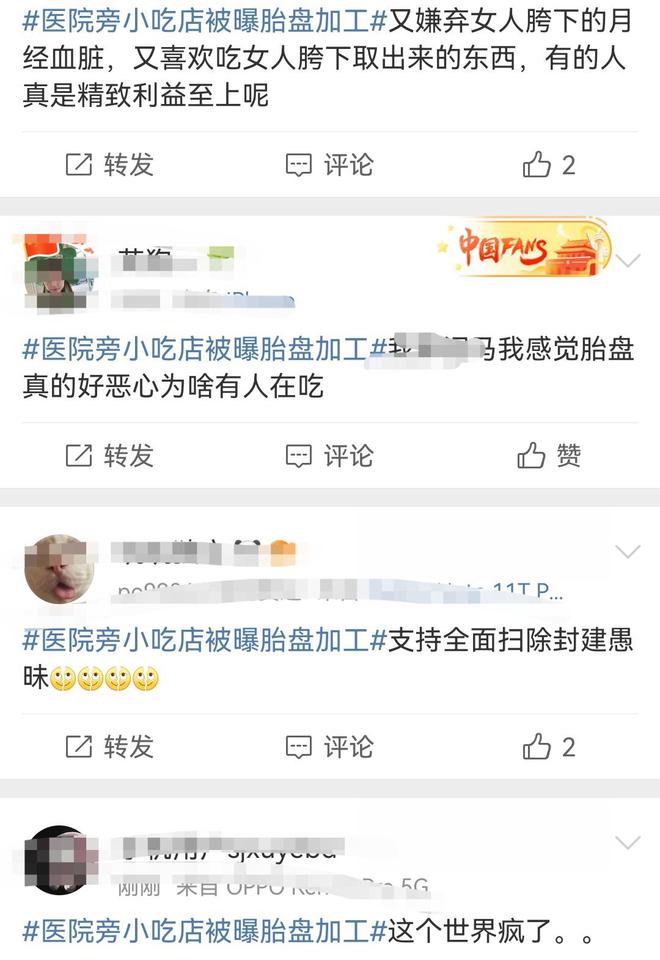The width and height of the screenshot is (660, 960).
Task: Open the dark avatar of the last post
Action: coord(59,860)
